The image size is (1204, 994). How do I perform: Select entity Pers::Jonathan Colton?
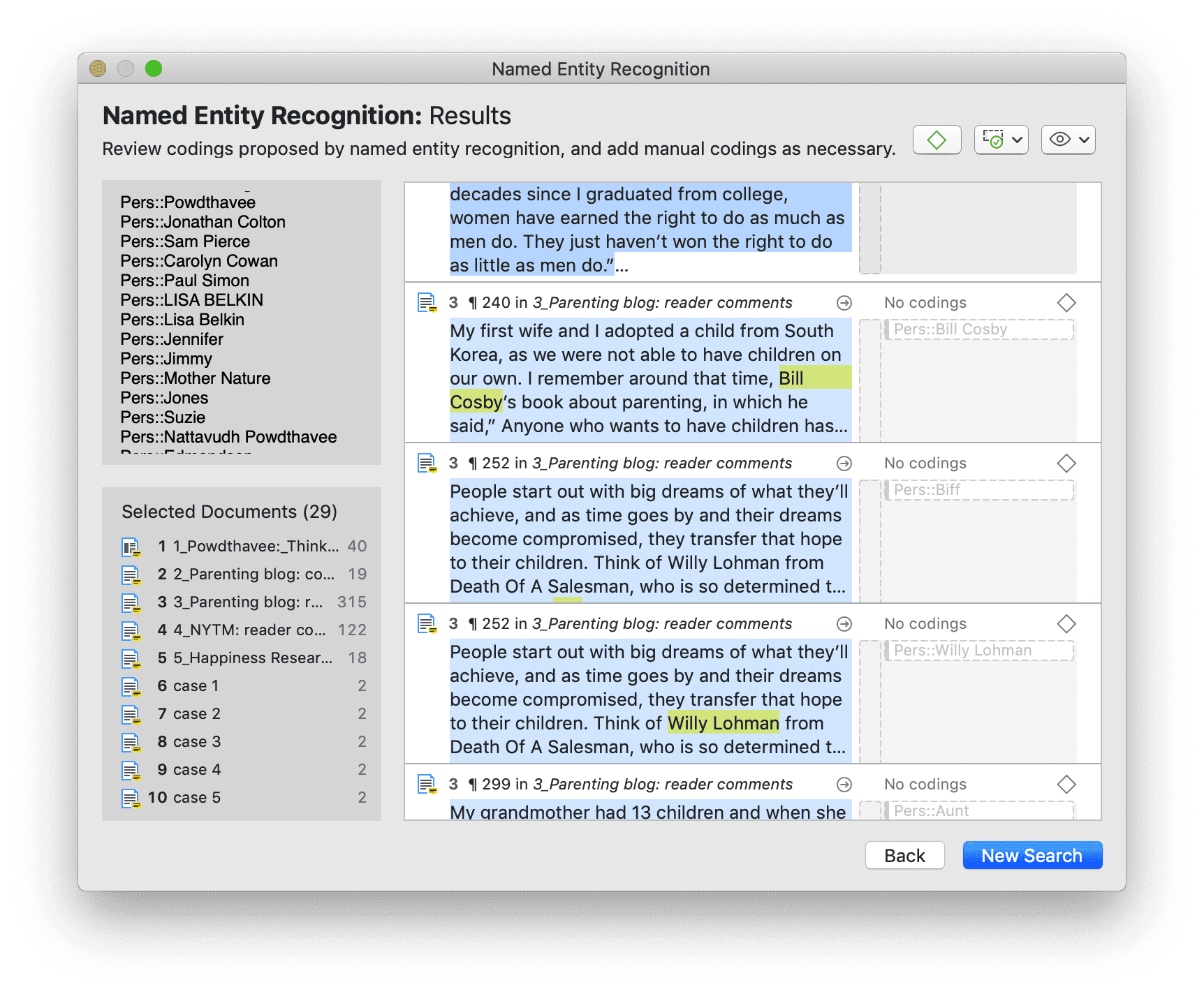pos(203,222)
